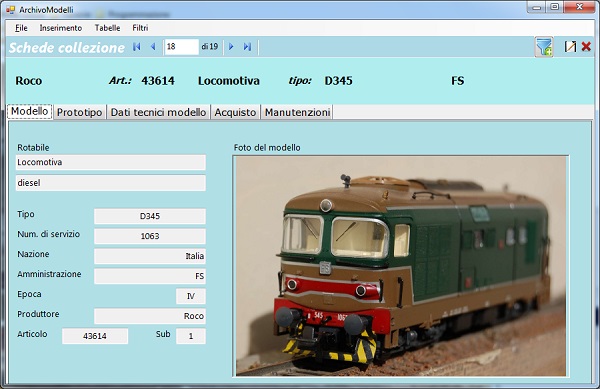Open the Tabelle menu
Image resolution: width=600 pixels, height=389 pixels.
pyautogui.click(x=107, y=28)
